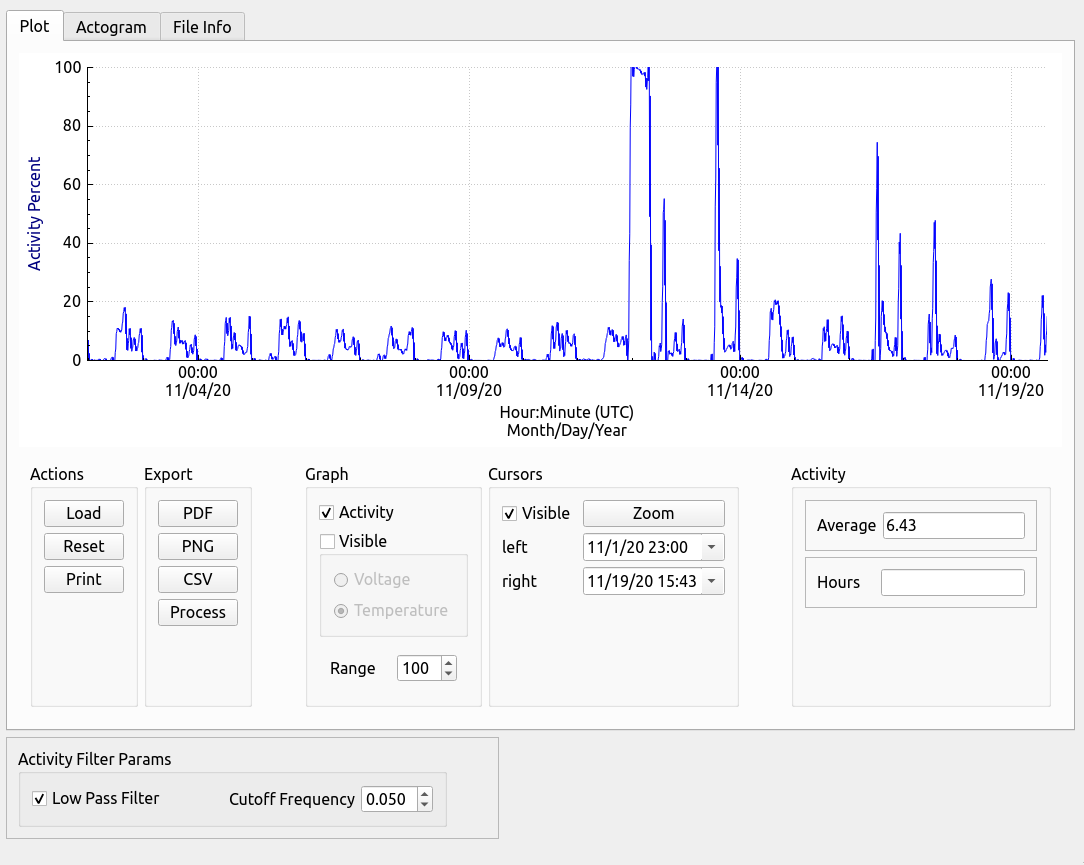Screen dimensions: 1084x865
Task: Zoom to the cursor range
Action: tap(653, 513)
